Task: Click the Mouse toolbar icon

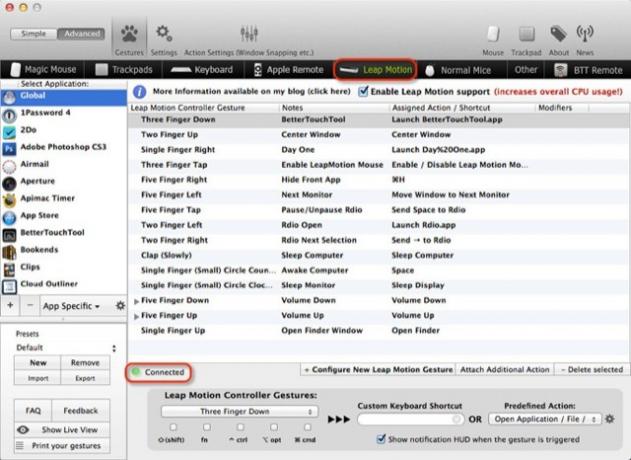Action: (493, 34)
